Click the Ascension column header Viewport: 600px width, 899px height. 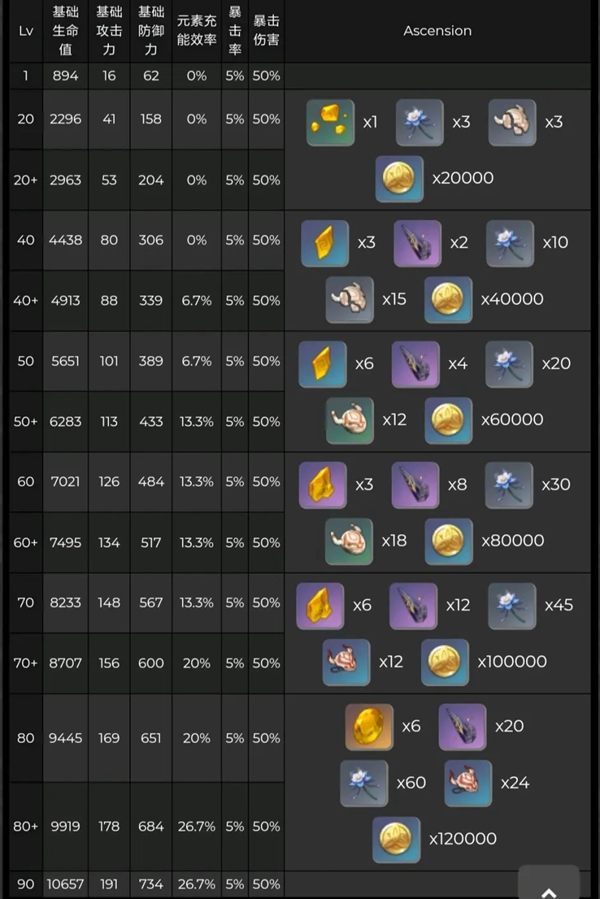click(x=438, y=31)
